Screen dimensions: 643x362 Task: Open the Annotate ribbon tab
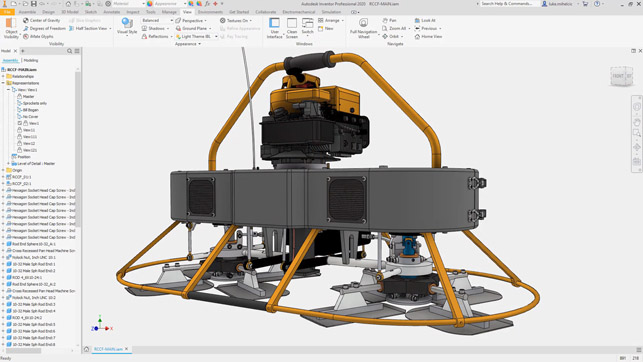112,12
